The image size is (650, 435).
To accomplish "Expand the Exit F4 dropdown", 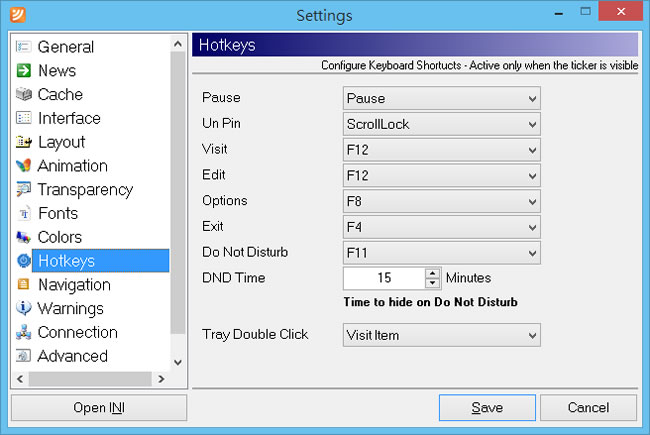I will pos(441,227).
